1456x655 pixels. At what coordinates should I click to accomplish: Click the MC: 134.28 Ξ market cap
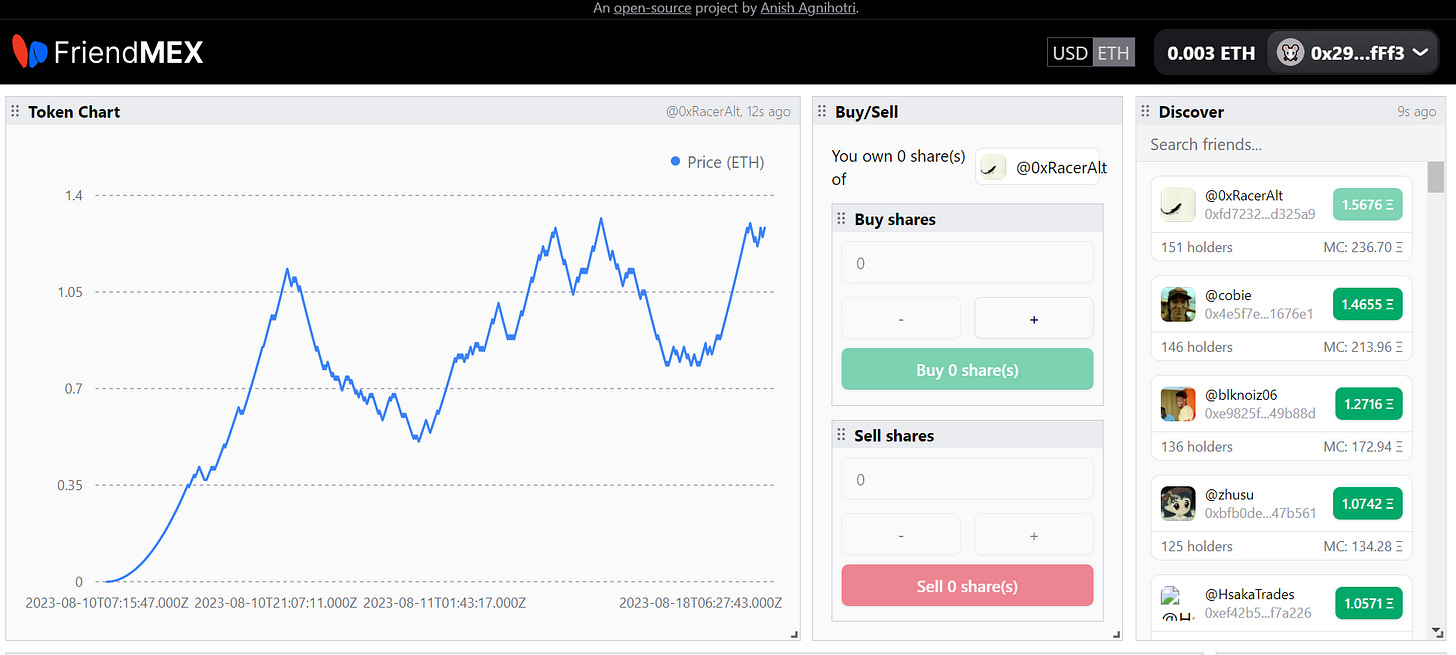point(1363,546)
